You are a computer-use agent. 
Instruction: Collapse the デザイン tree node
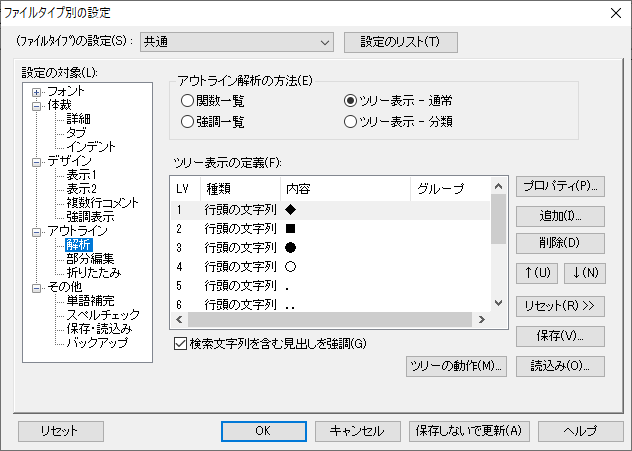(x=36, y=162)
